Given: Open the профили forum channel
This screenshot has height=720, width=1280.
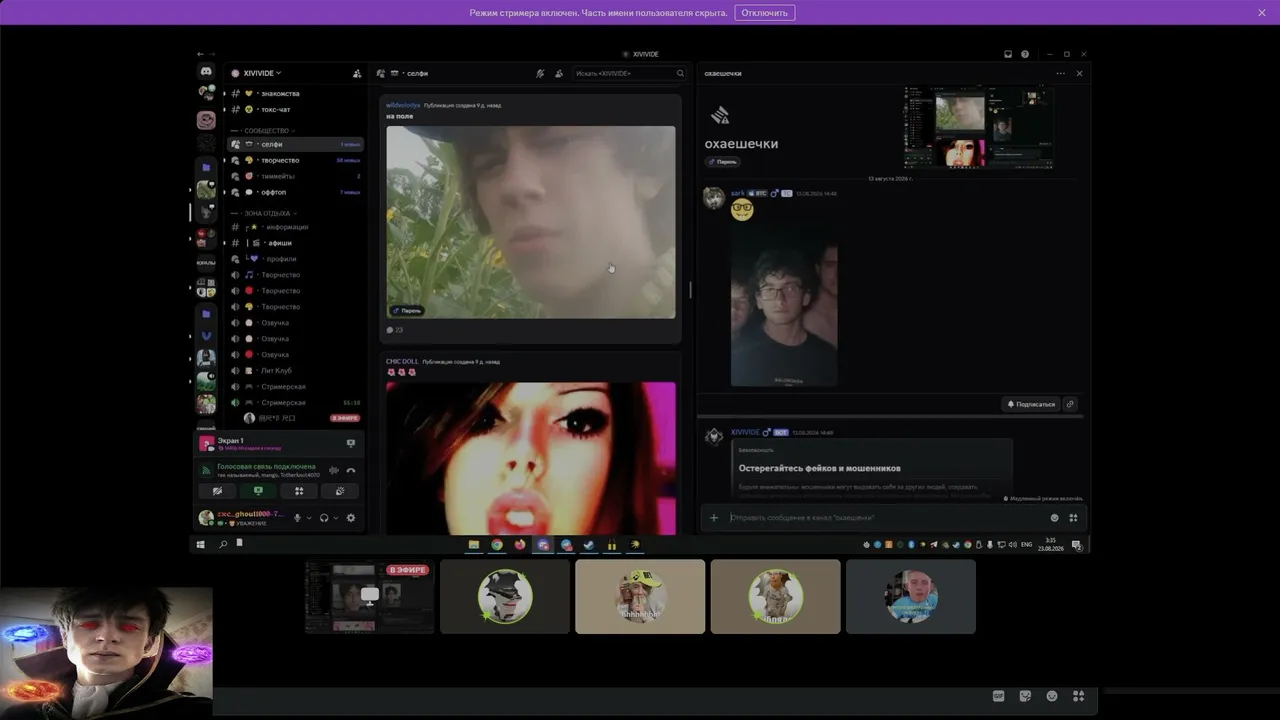Looking at the screenshot, I should click(296, 259).
